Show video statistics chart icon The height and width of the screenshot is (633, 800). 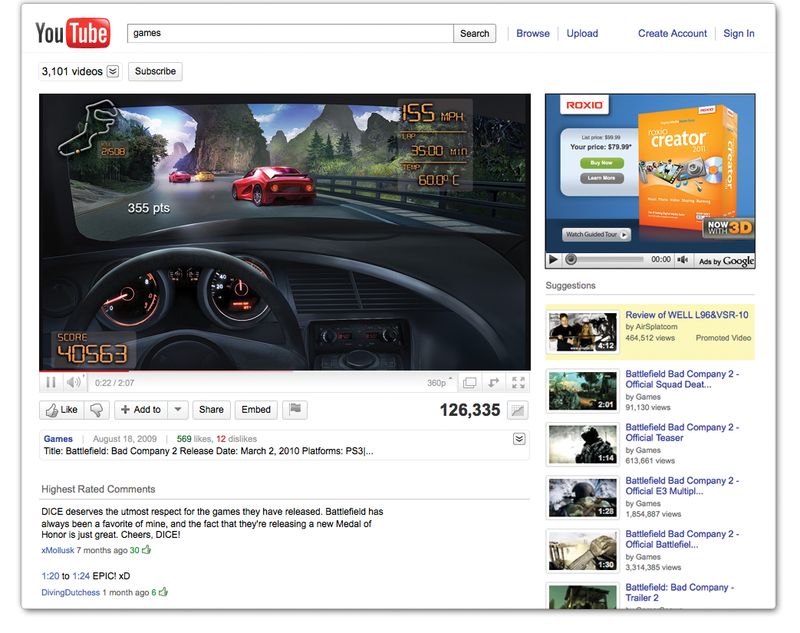pyautogui.click(x=517, y=410)
